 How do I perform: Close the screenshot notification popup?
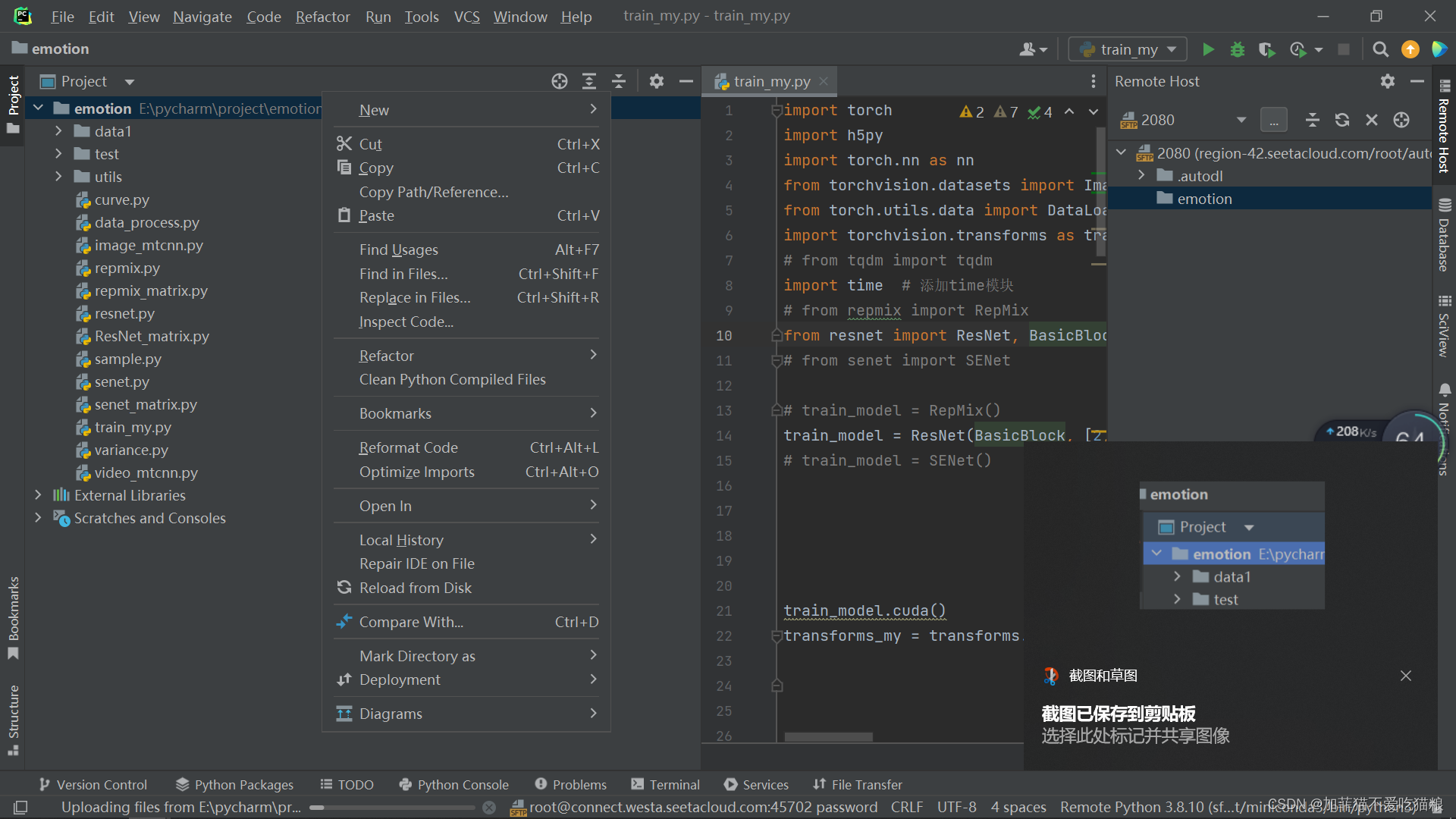pos(1406,676)
